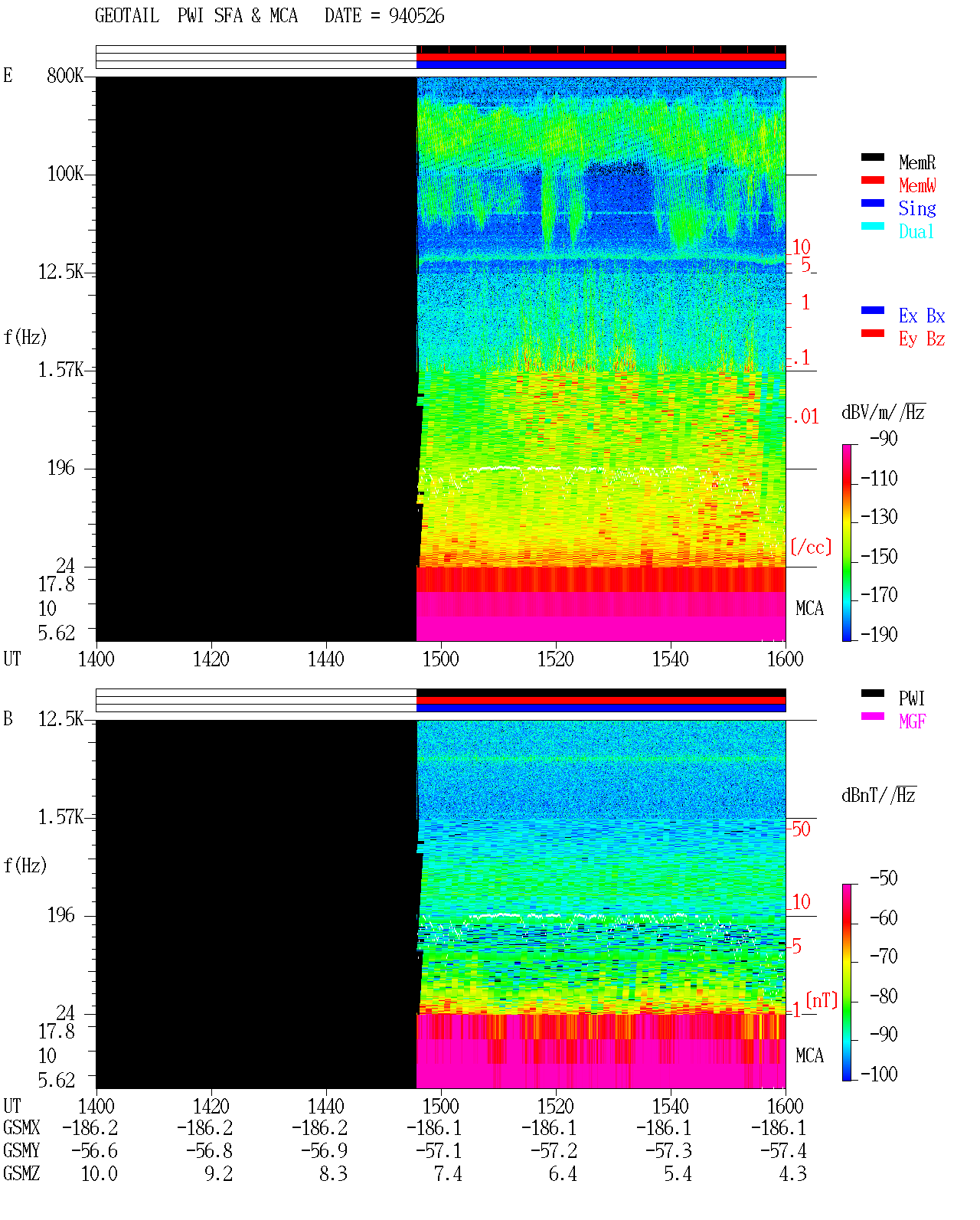The width and height of the screenshot is (980, 1220).
Task: Click the black MemR legend swatch
Action: click(x=873, y=158)
